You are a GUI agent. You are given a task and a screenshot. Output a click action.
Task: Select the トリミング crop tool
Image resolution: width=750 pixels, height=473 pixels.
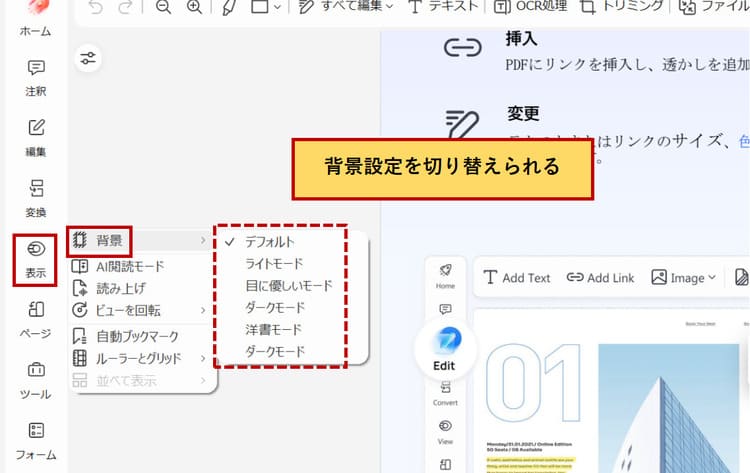point(622,7)
